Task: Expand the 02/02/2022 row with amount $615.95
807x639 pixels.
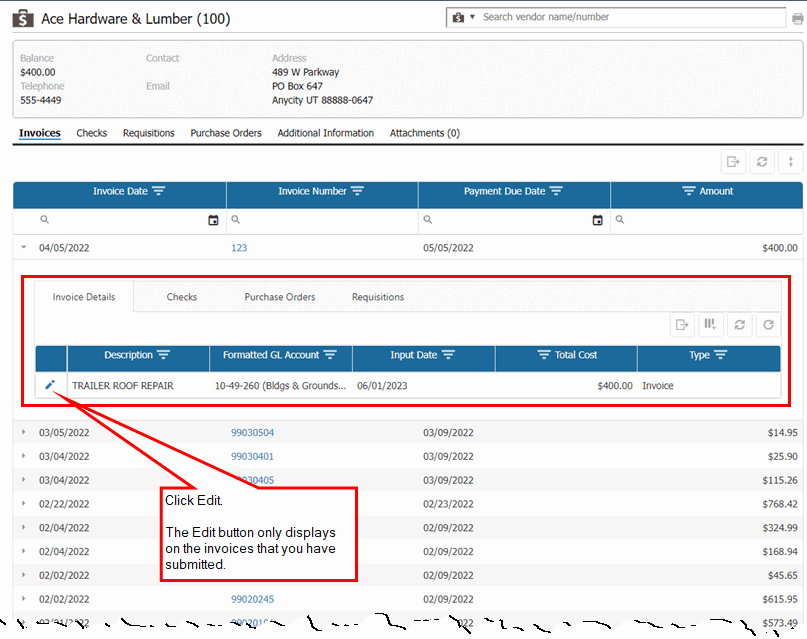Action: pyautogui.click(x=24, y=599)
